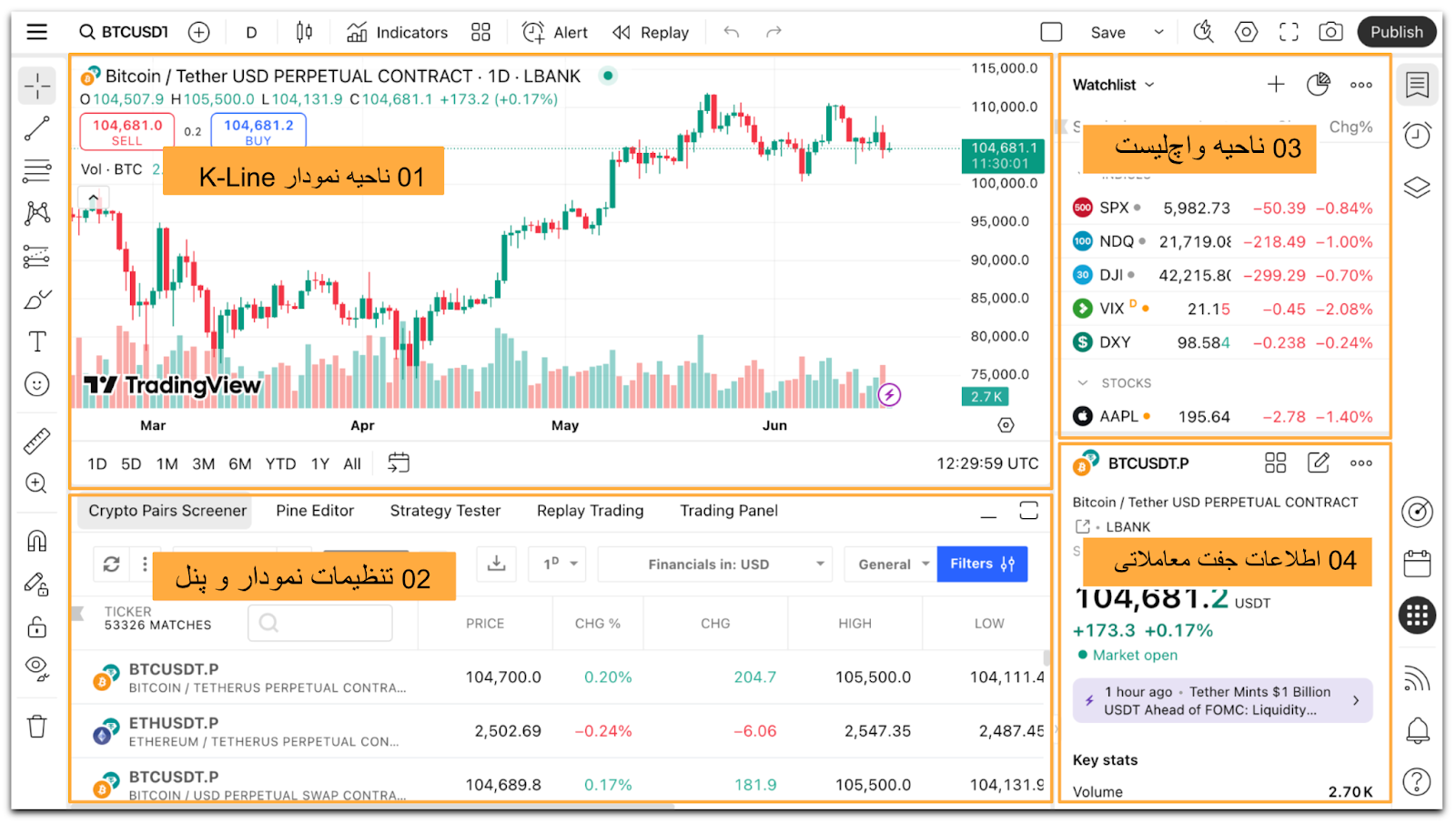
Task: Switch to the Pine Editor tab
Action: pyautogui.click(x=315, y=511)
